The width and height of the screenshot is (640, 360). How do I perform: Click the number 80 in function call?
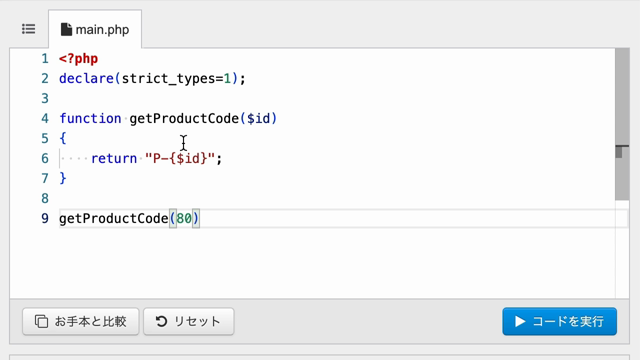[184, 219]
